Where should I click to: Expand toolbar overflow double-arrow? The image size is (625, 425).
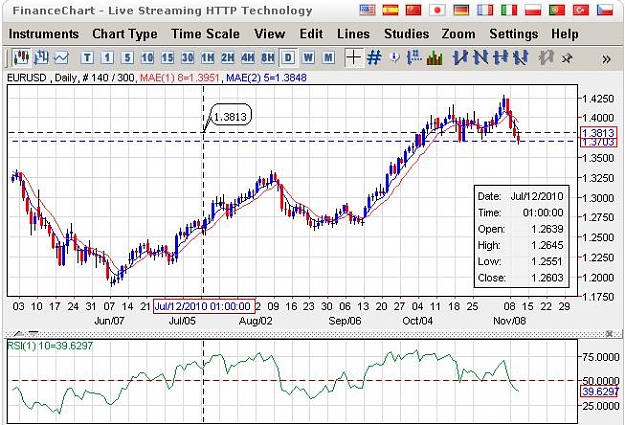[x=606, y=59]
